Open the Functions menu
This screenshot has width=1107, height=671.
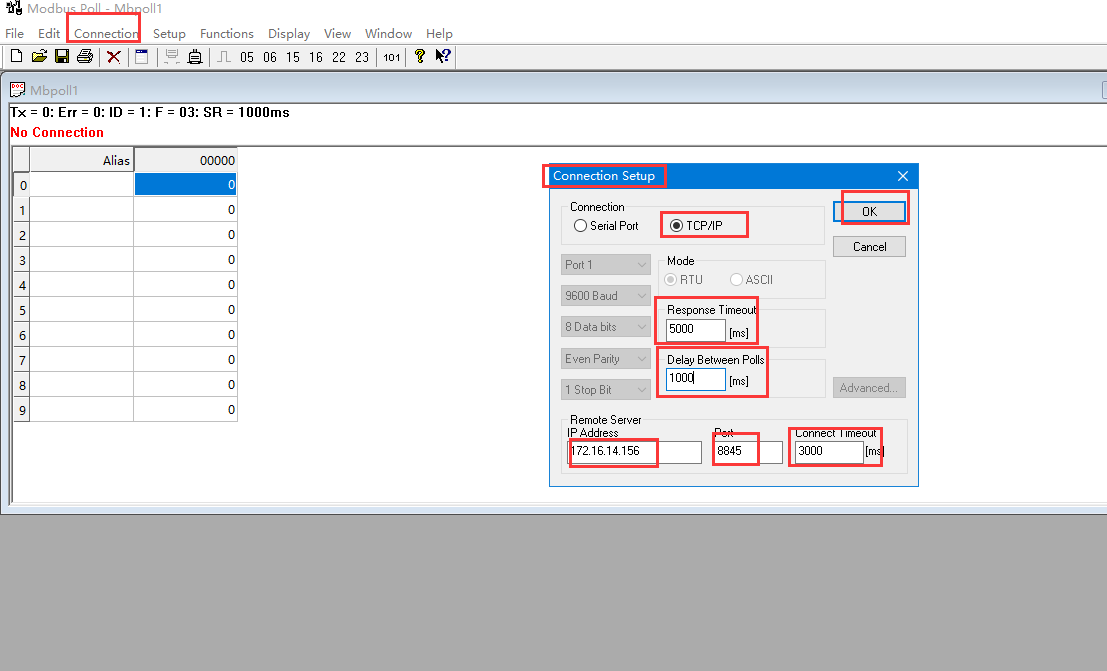pos(227,33)
